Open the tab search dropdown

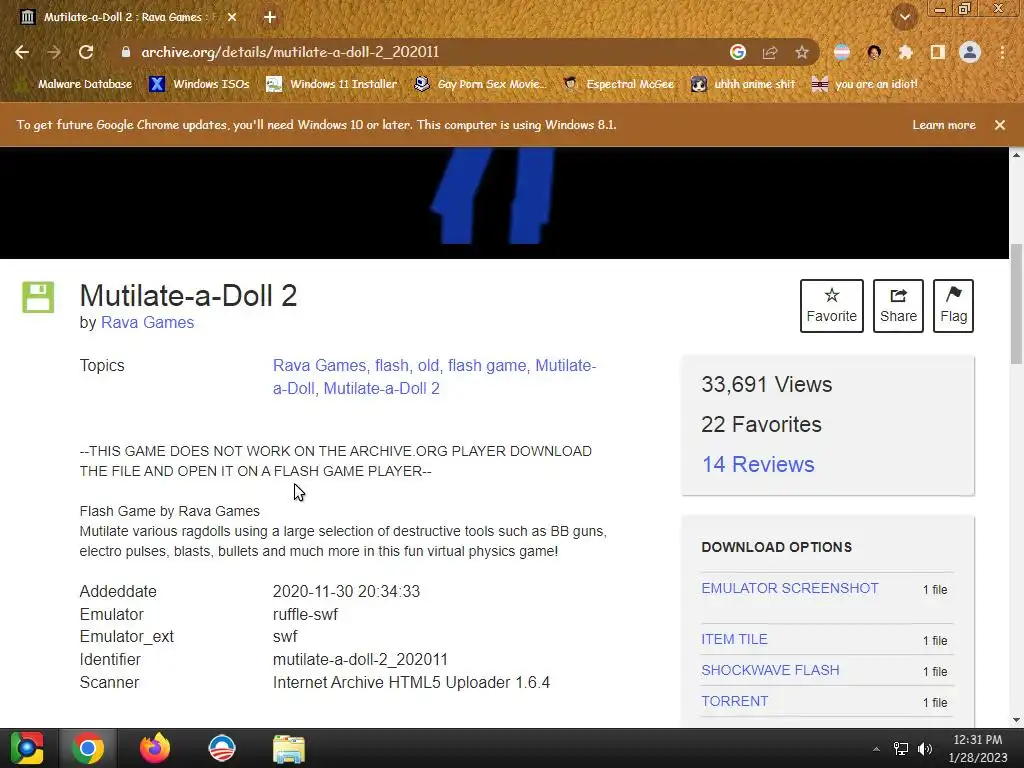point(905,18)
